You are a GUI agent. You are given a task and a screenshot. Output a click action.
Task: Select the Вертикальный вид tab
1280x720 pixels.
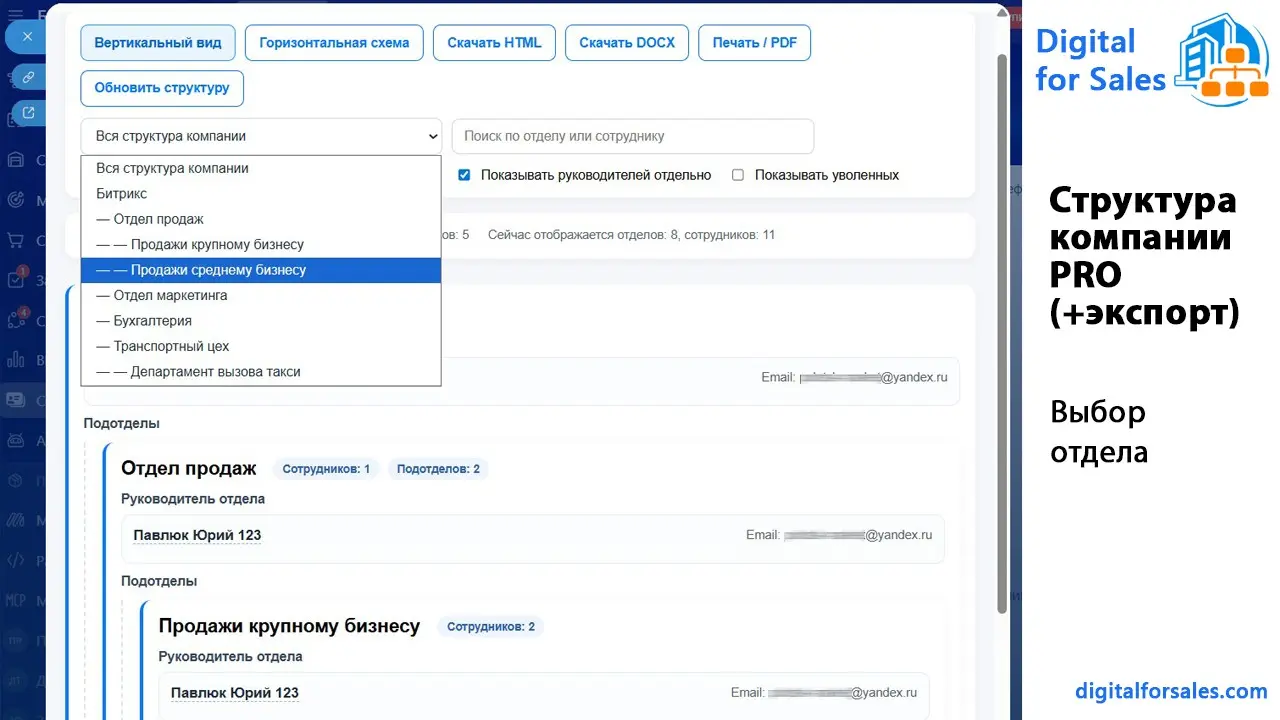157,42
